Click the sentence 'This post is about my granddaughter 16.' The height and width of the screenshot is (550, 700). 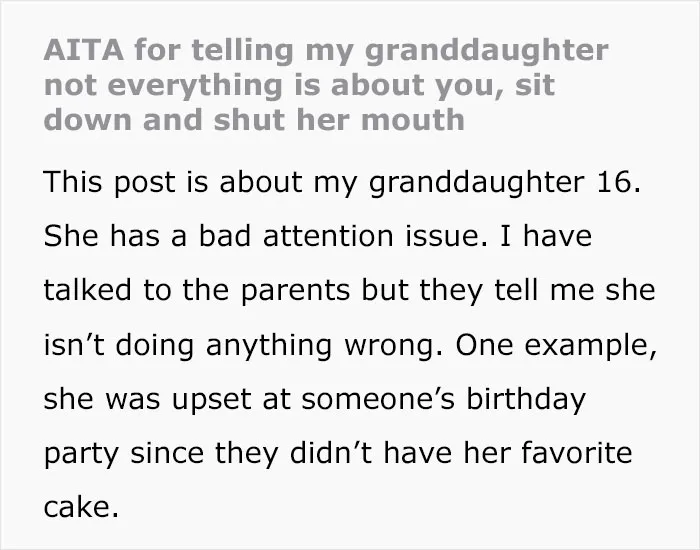342,183
